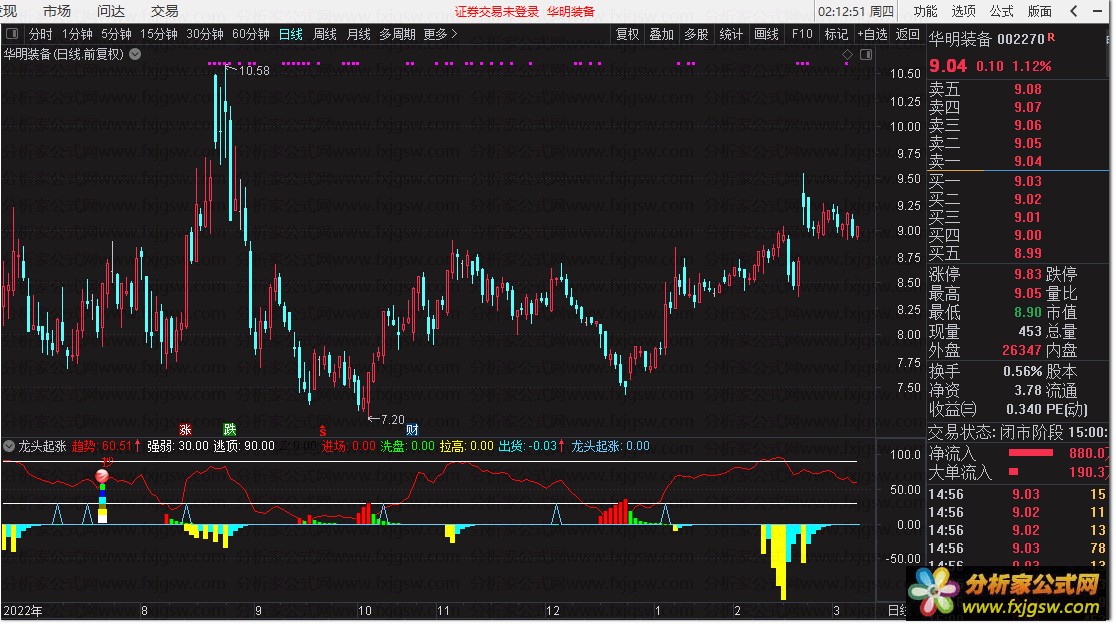Switch to 30分钟 period

click(x=205, y=33)
